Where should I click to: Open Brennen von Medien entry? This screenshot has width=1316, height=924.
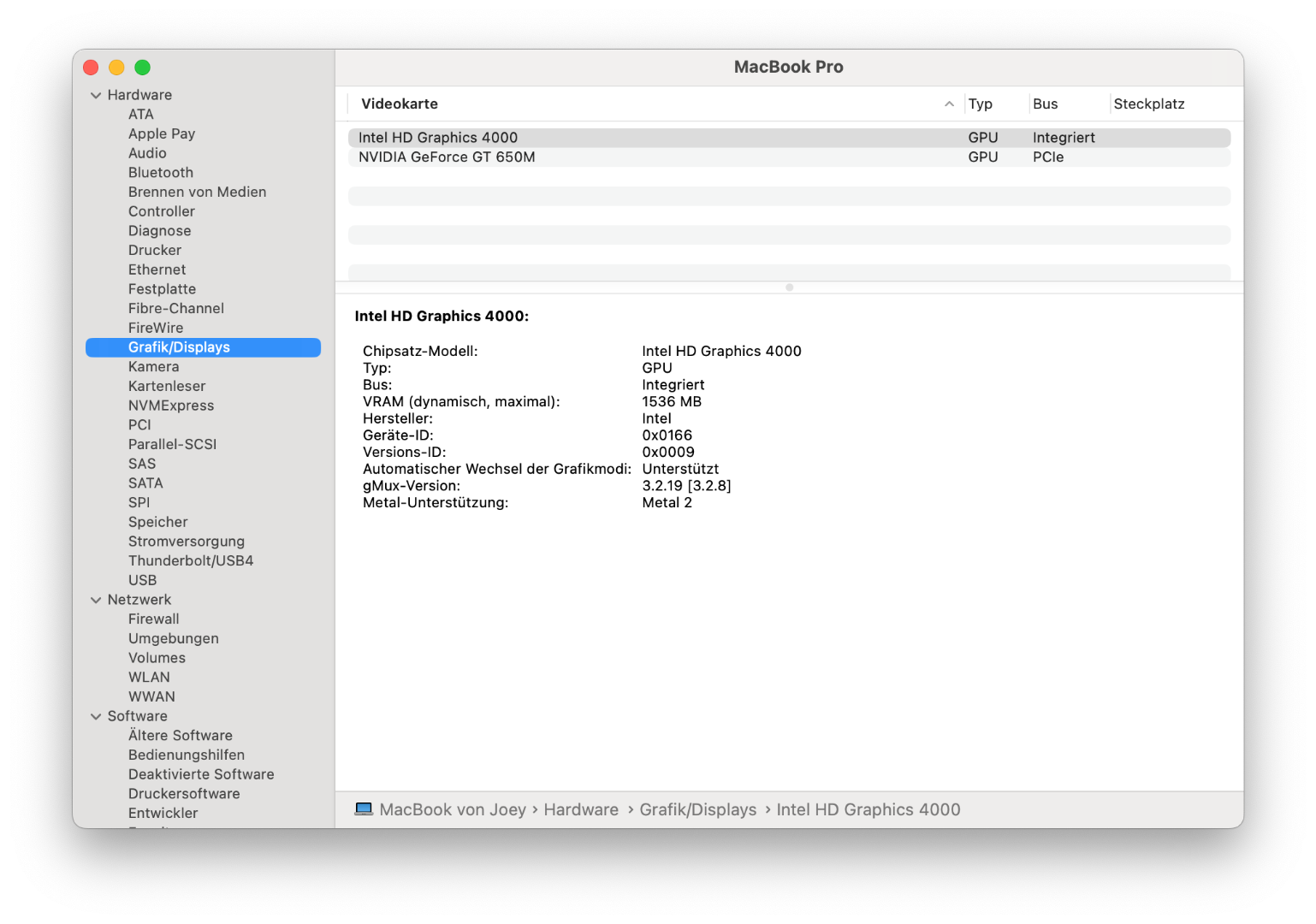197,192
